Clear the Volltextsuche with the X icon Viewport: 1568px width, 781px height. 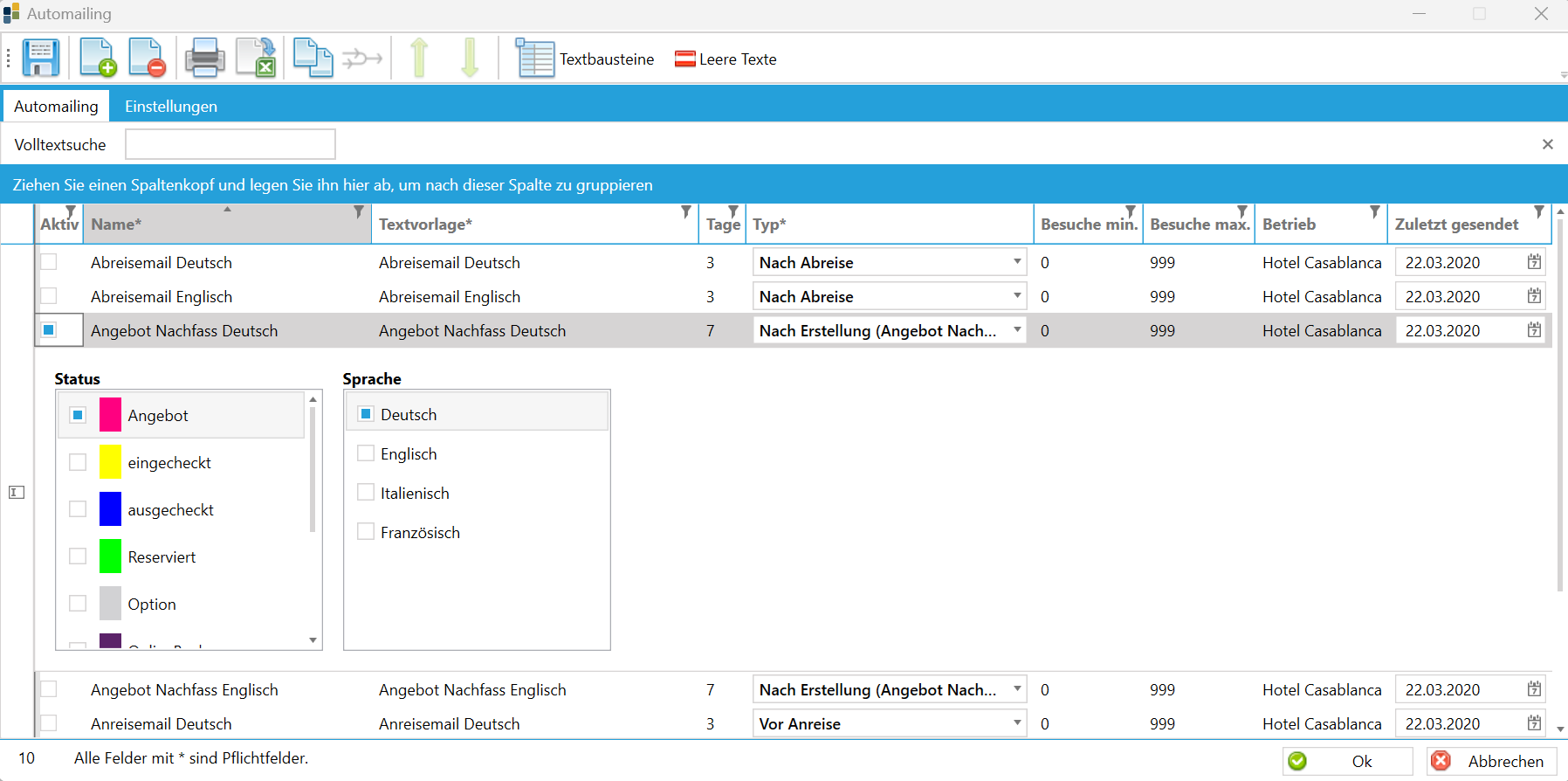click(x=1548, y=144)
